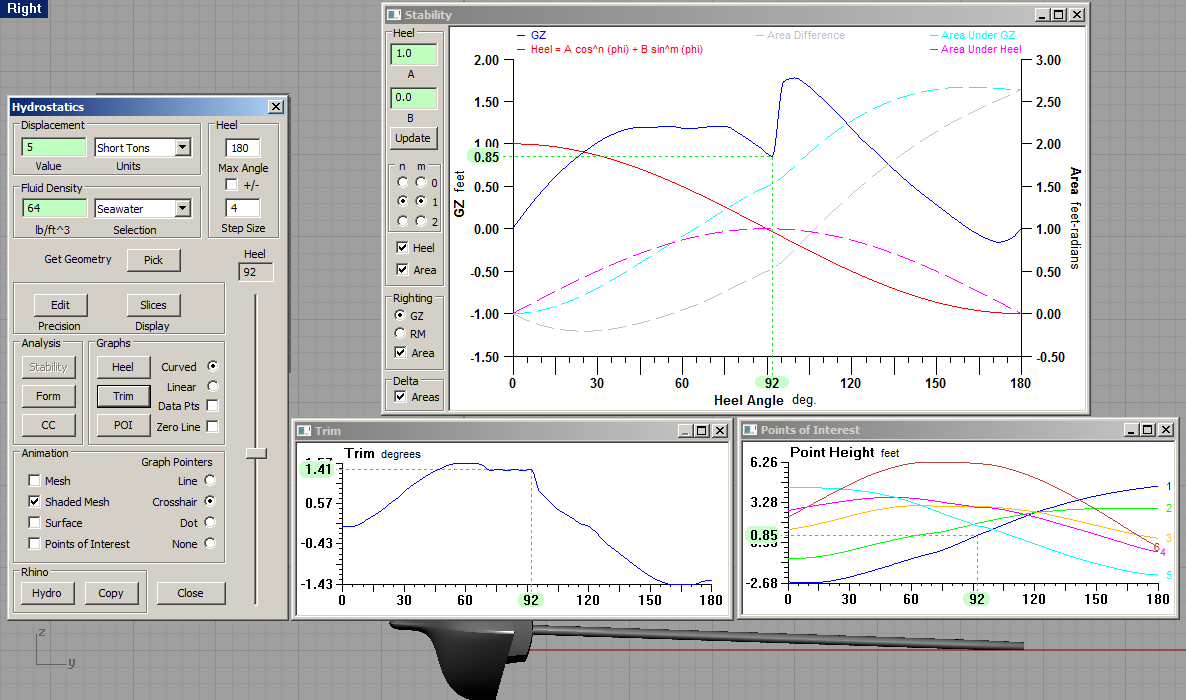Screen dimensions: 1186x700
Task: Select the Crosshair graph pointer option
Action: pos(210,501)
